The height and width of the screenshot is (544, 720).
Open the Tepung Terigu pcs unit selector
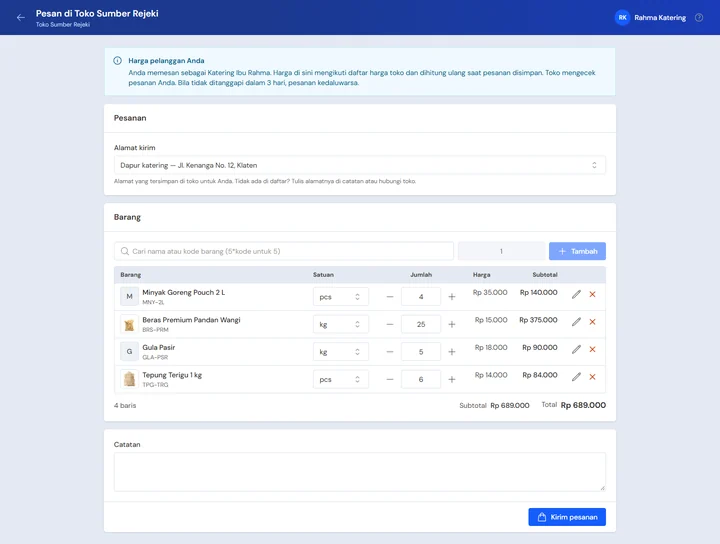341,379
